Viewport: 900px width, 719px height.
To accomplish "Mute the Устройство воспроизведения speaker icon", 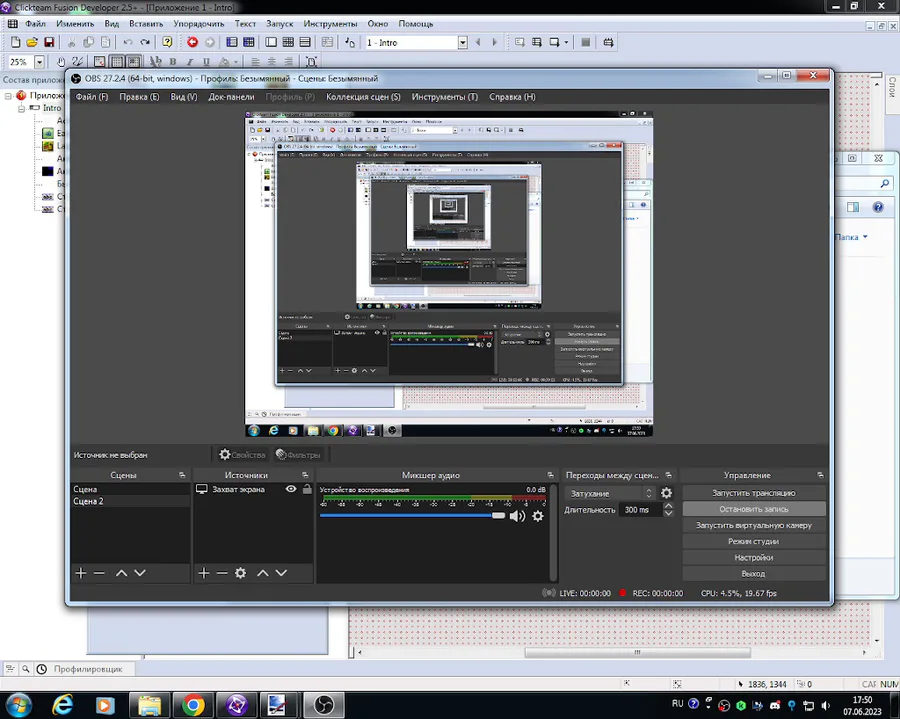I will pyautogui.click(x=517, y=516).
